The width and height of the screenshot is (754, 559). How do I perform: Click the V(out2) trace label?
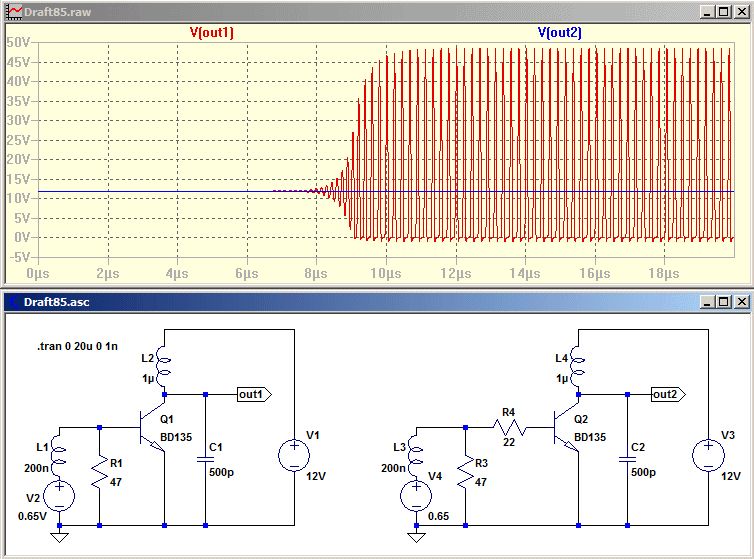click(559, 33)
